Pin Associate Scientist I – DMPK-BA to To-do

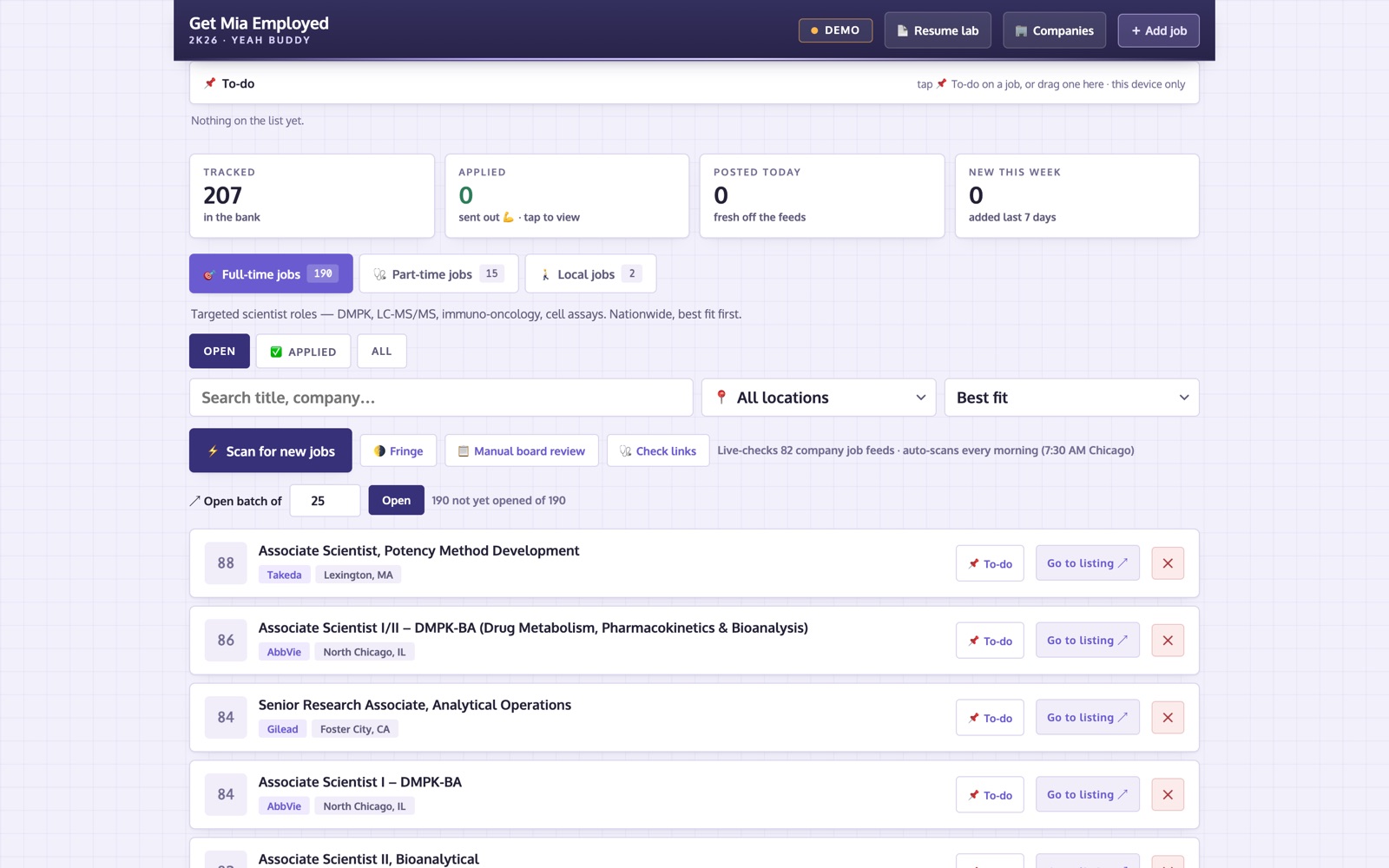pyautogui.click(x=990, y=795)
